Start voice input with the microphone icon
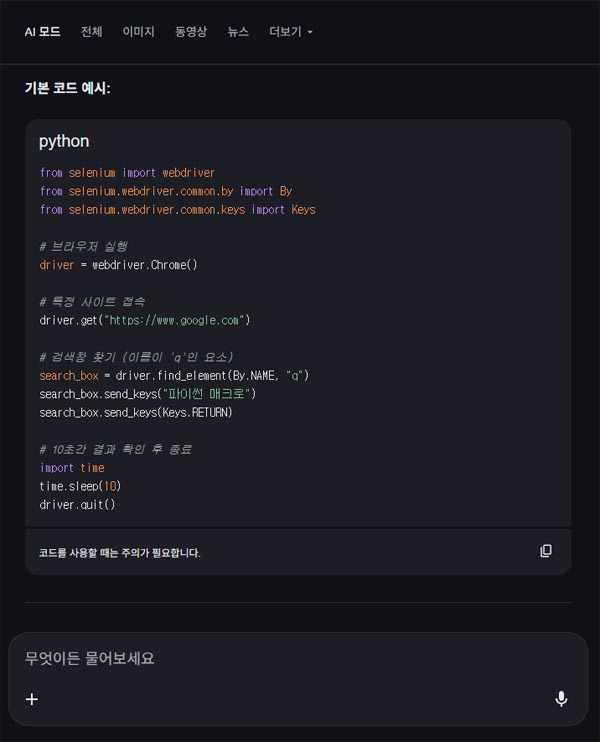The image size is (600, 742). click(x=561, y=699)
